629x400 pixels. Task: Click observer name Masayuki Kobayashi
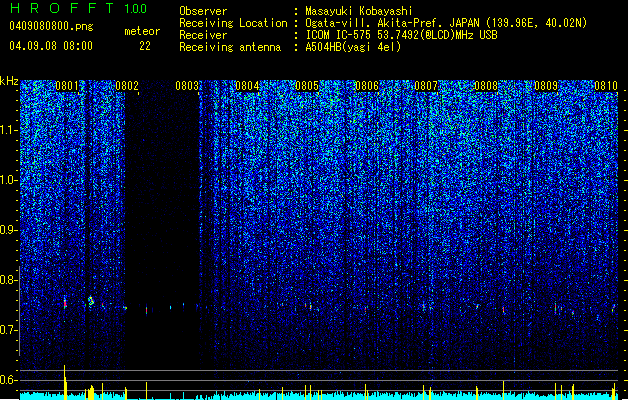[359, 11]
